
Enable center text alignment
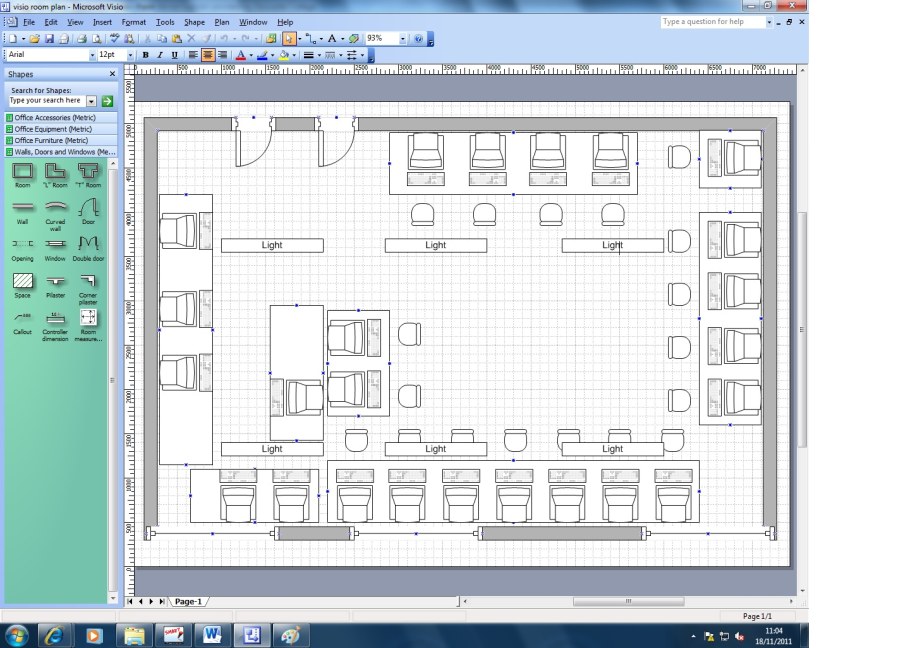coord(208,55)
